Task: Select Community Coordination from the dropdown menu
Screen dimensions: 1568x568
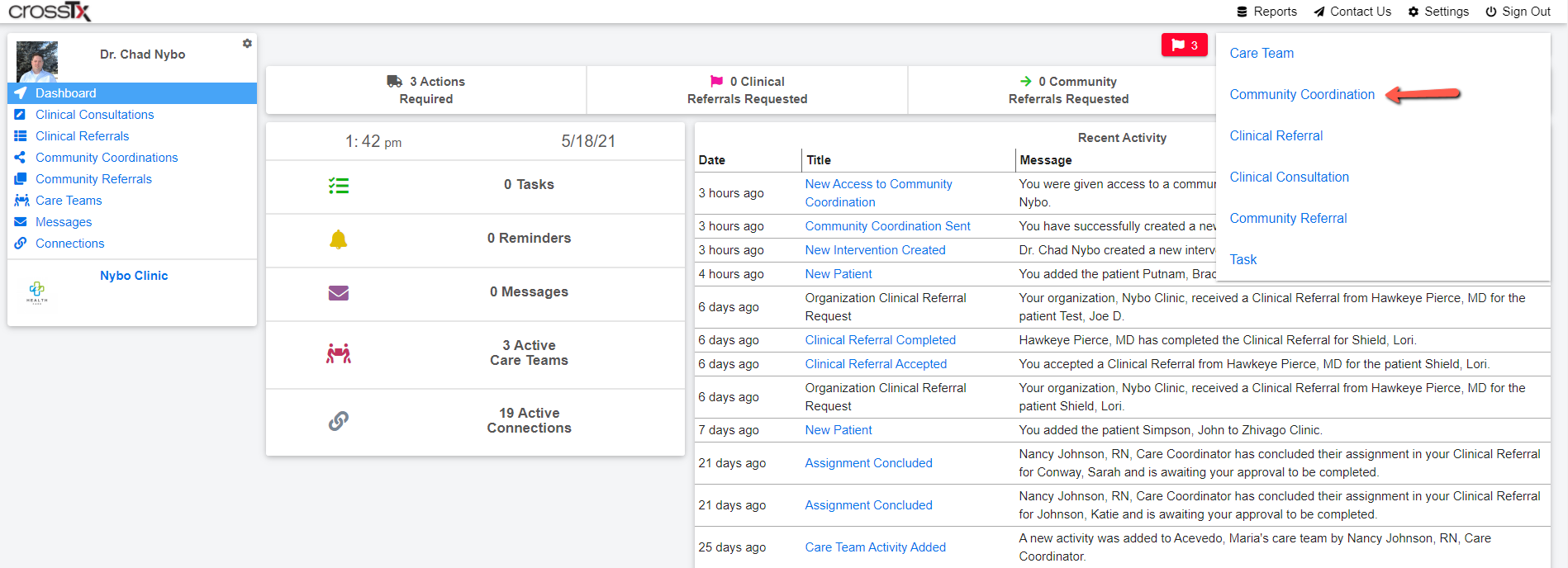Action: coord(1302,94)
